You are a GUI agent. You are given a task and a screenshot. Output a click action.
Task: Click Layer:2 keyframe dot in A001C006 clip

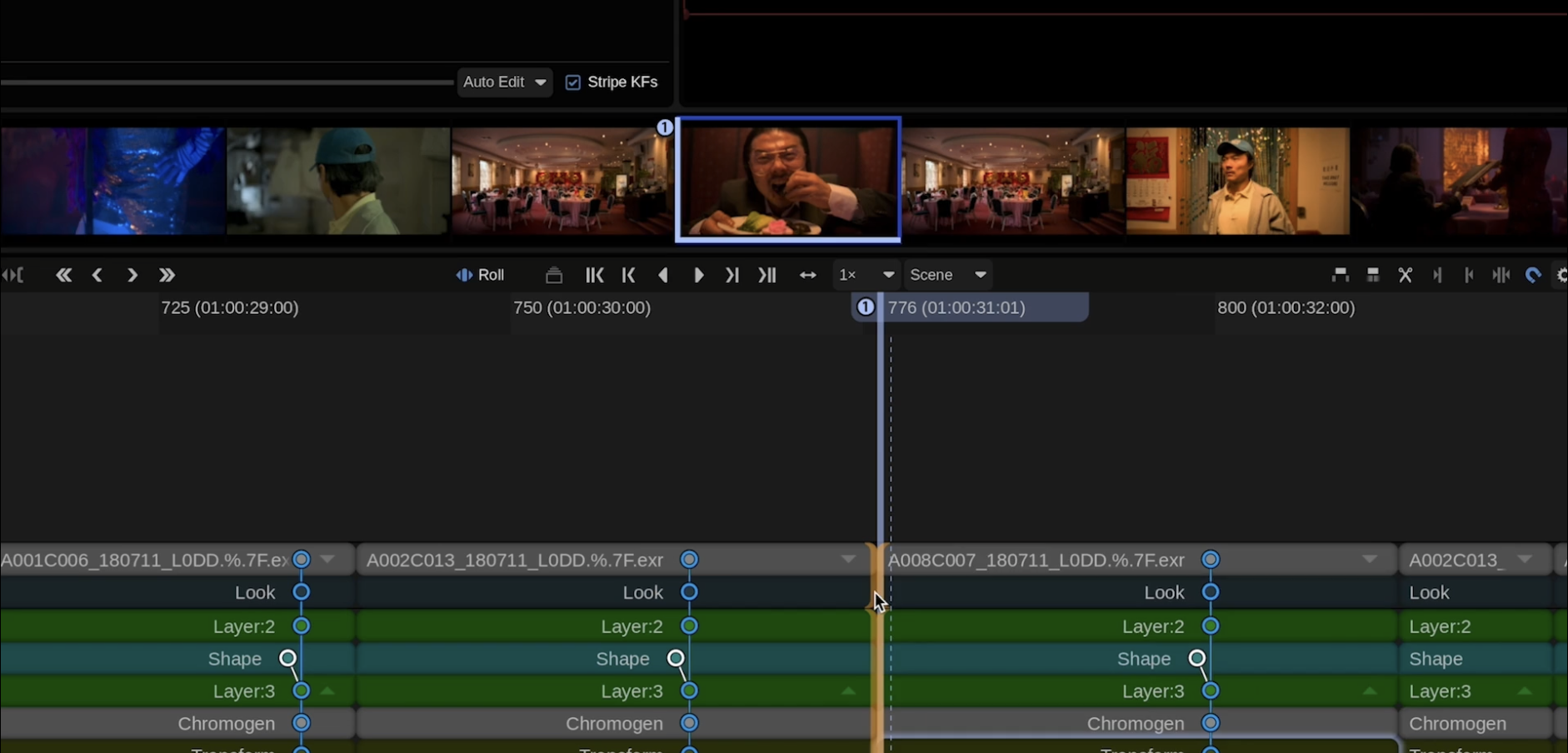click(302, 626)
